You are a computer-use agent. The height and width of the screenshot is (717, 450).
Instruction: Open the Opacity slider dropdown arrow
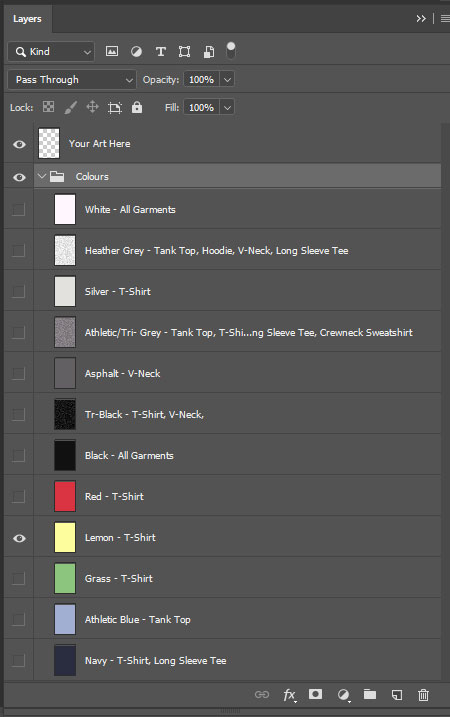[x=227, y=80]
